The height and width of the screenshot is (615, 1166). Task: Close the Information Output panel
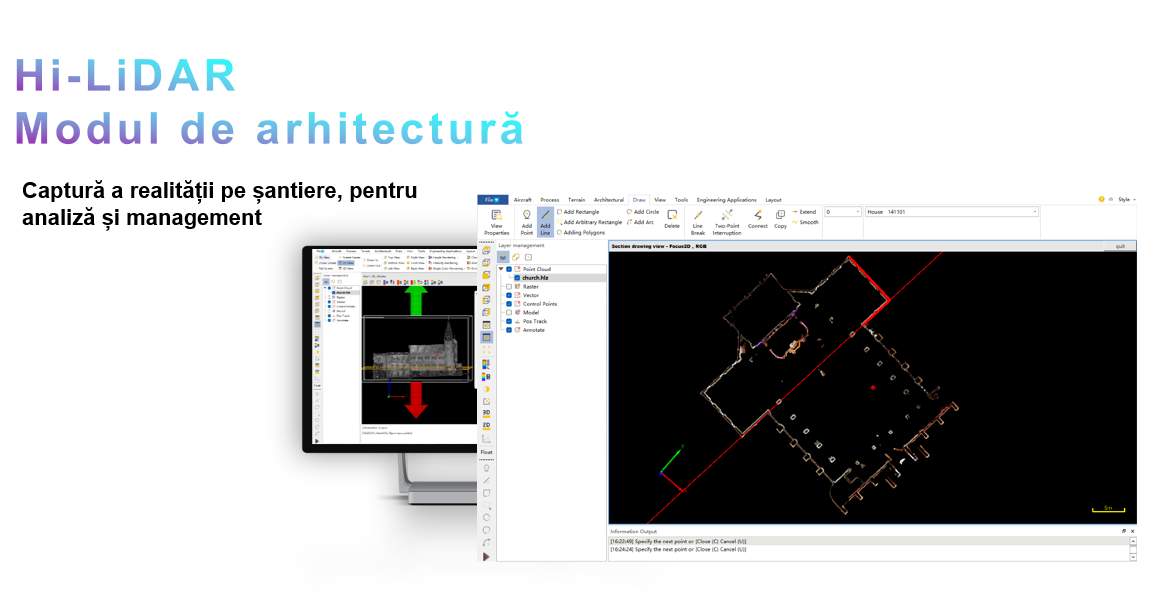pos(1133,531)
